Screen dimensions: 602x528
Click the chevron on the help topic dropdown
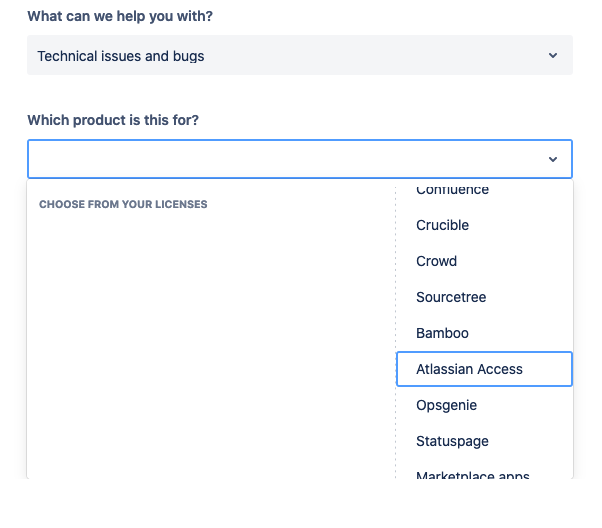point(552,56)
